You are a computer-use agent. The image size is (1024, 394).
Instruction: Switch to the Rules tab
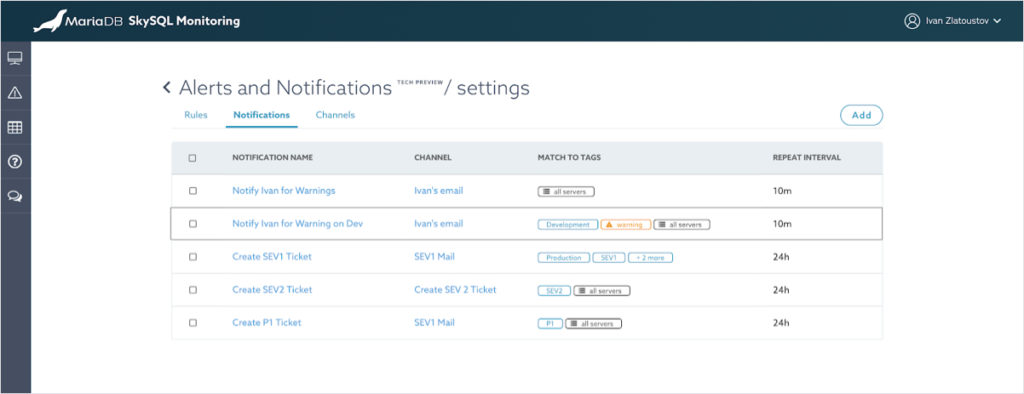coord(196,115)
